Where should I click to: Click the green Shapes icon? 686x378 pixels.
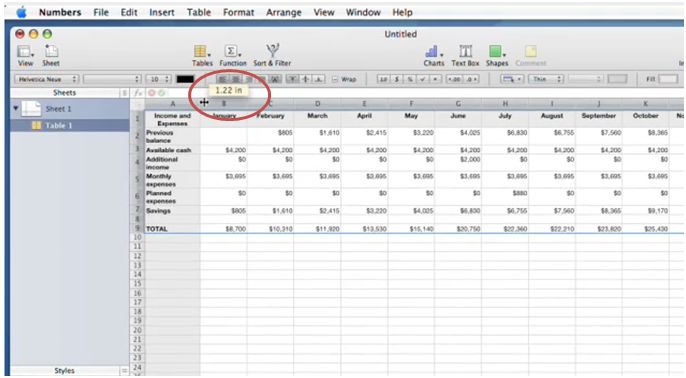pos(496,52)
